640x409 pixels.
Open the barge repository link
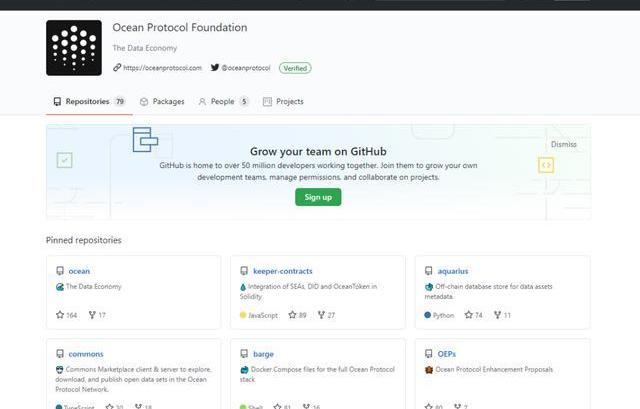[264, 354]
